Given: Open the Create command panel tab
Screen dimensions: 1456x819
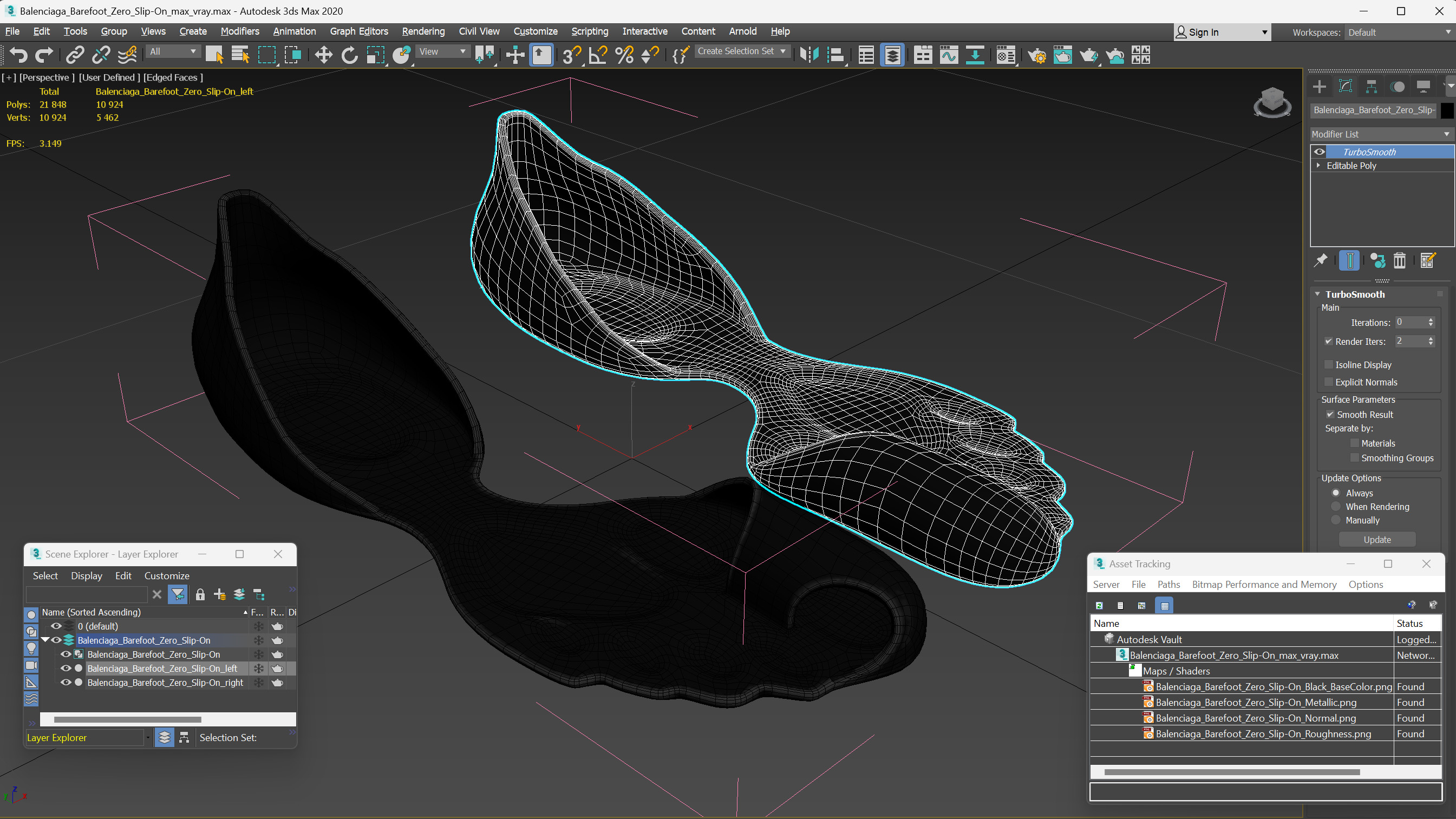Looking at the screenshot, I should point(1319,87).
